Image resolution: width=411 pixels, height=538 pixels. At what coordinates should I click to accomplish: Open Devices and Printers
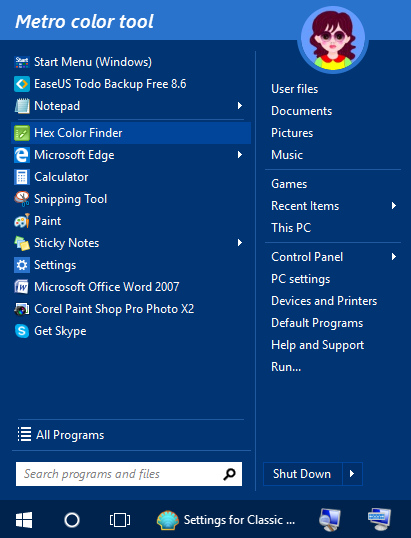point(324,301)
